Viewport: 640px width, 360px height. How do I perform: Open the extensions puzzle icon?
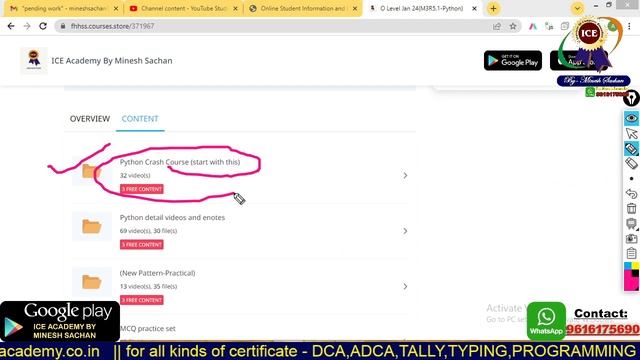(x=565, y=26)
